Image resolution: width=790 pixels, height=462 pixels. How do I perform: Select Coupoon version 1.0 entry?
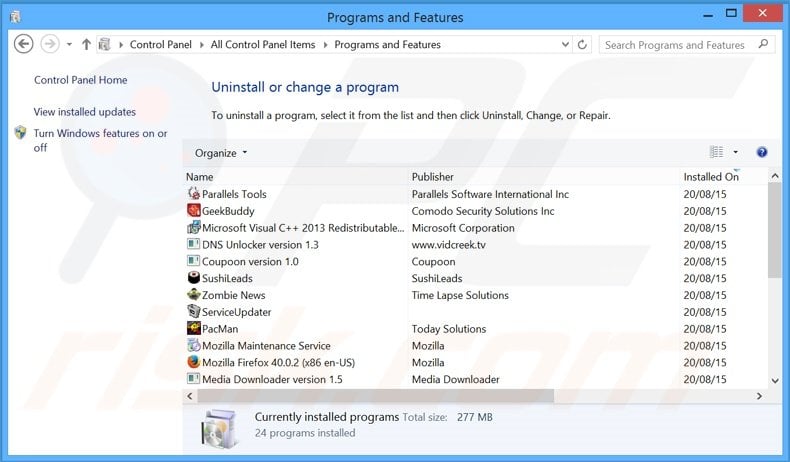click(x=250, y=261)
